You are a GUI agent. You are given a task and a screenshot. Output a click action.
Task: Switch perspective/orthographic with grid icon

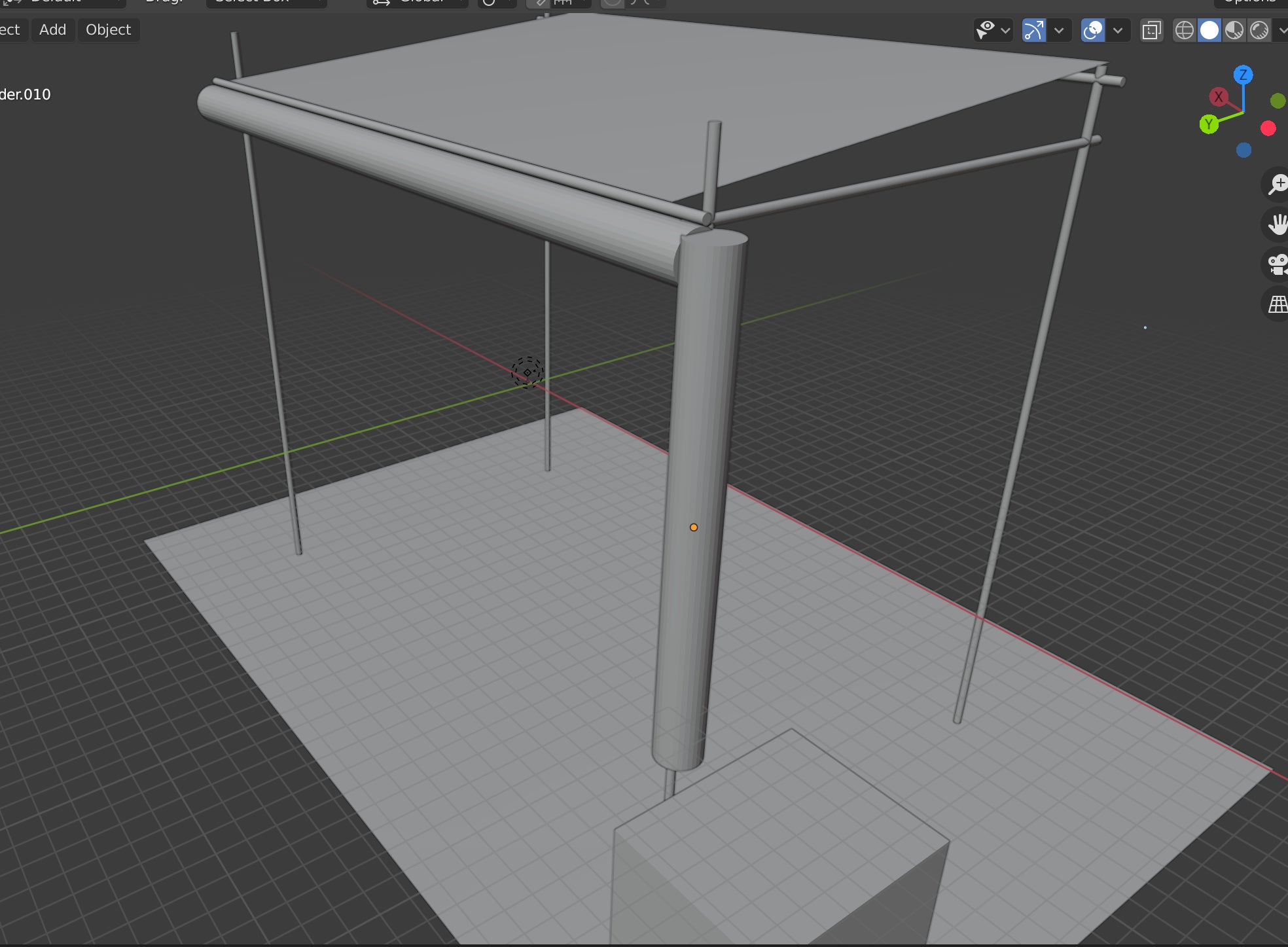1276,304
